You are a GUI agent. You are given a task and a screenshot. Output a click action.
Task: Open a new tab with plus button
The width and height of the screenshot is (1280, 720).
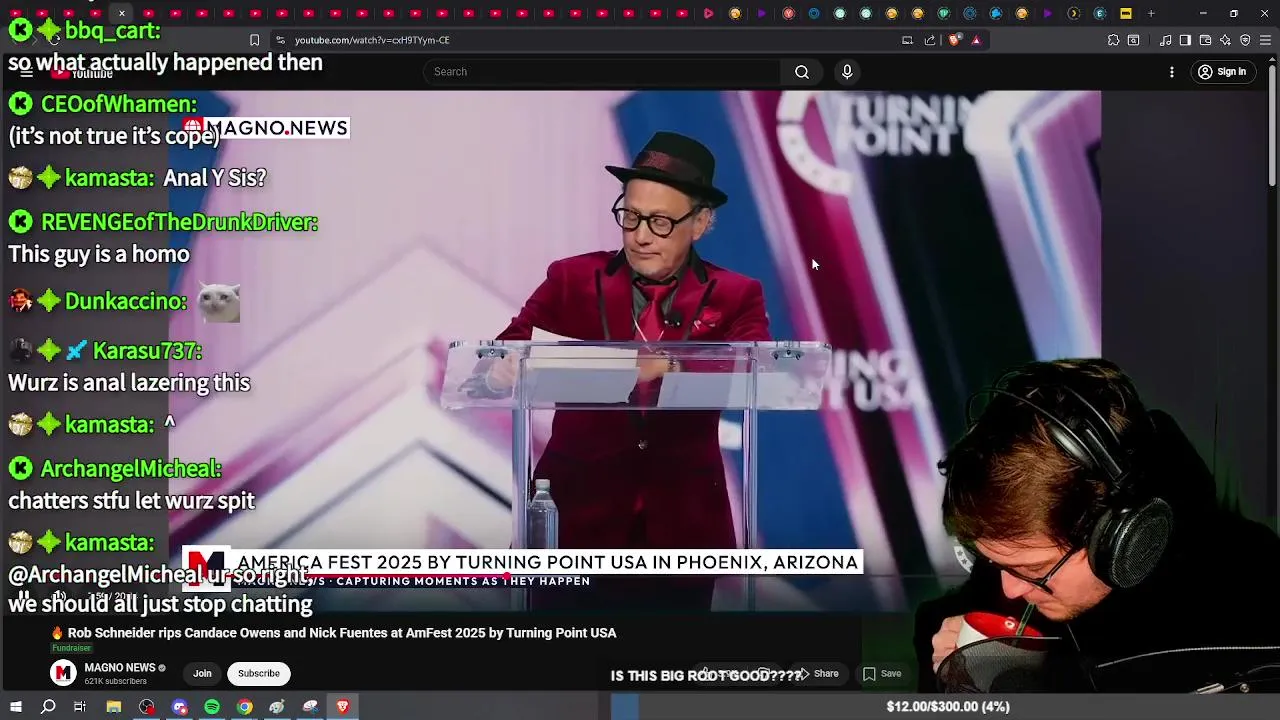(x=1151, y=13)
